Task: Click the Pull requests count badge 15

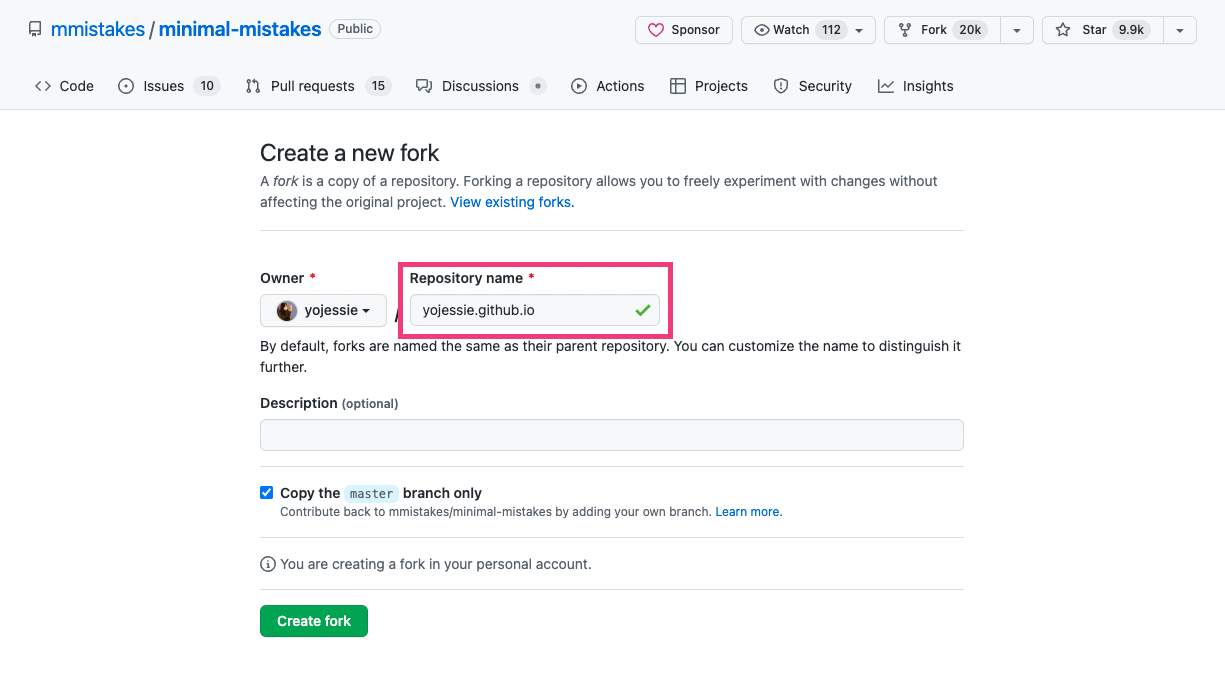Action: pyautogui.click(x=377, y=86)
